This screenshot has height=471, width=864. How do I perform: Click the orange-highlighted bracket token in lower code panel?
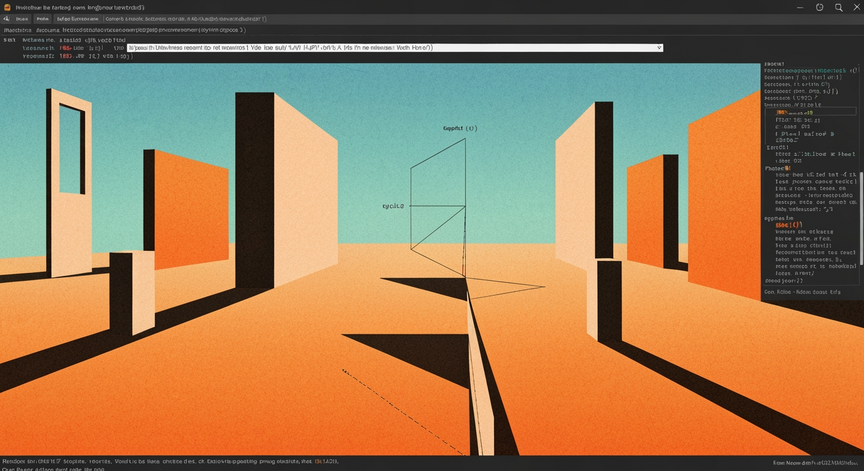[787, 225]
